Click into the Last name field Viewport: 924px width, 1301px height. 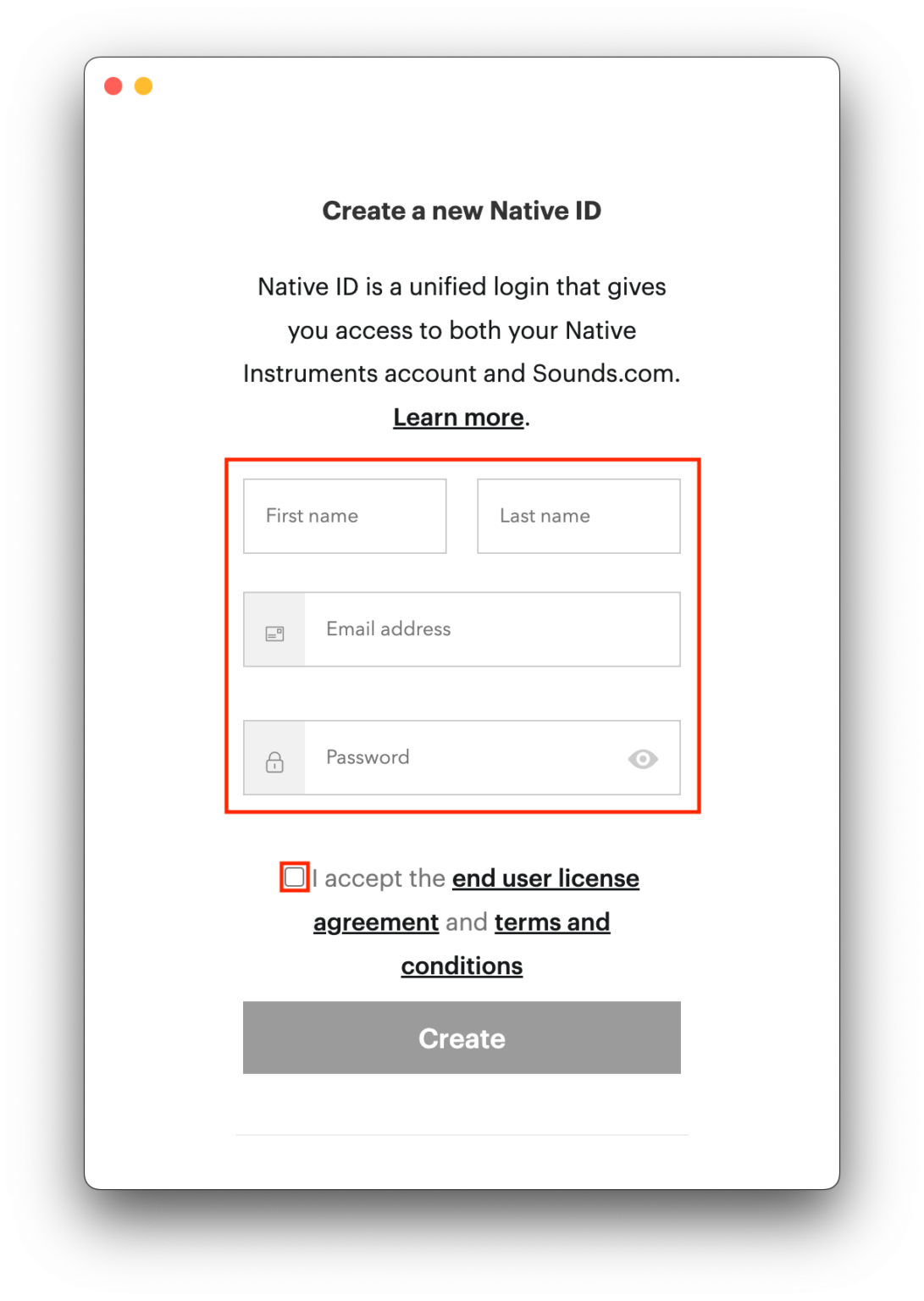[578, 516]
